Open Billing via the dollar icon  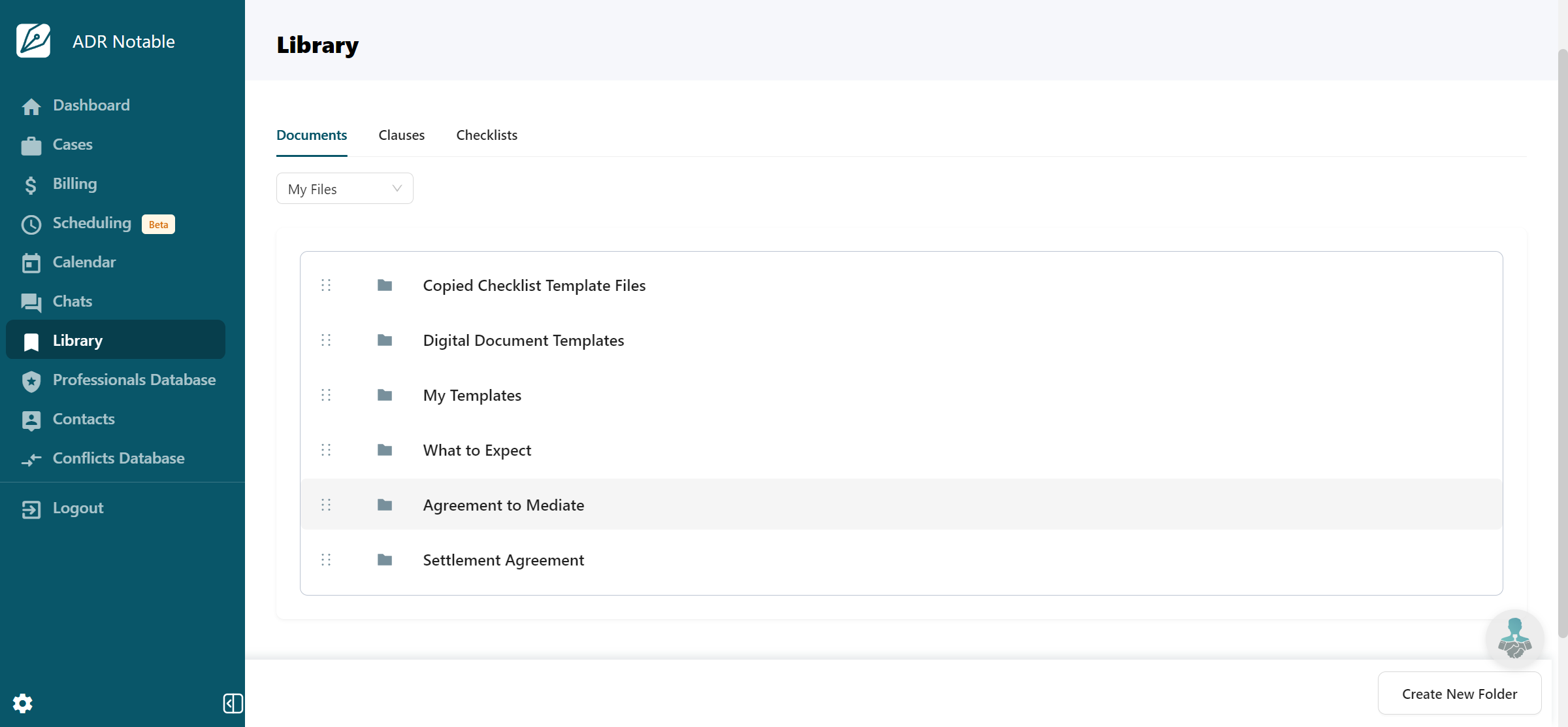(x=31, y=185)
